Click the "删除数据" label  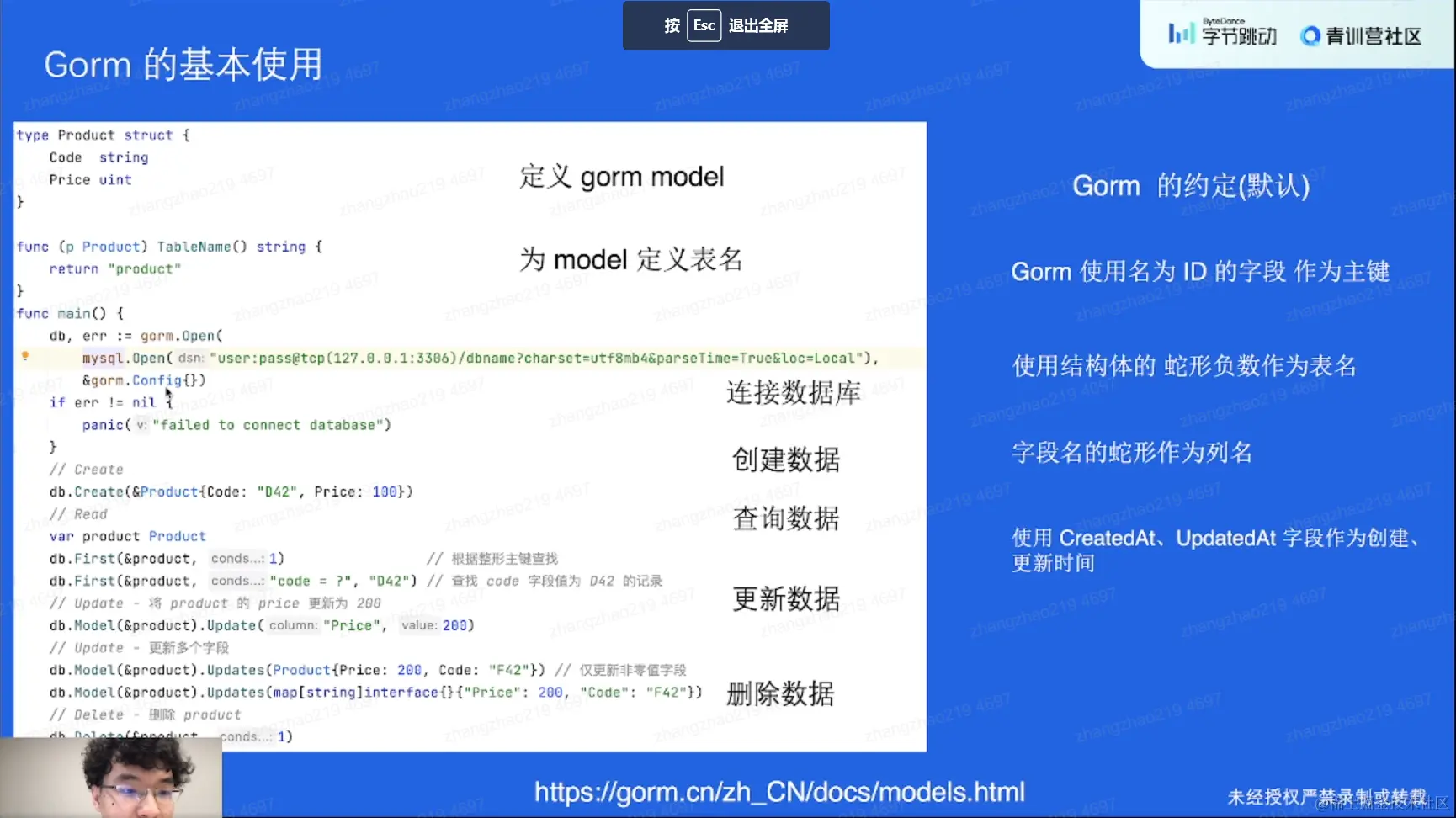pos(780,693)
